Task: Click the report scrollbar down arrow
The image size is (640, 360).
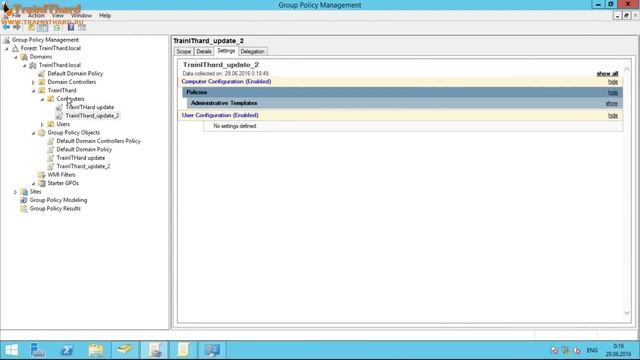Action: tap(627, 313)
